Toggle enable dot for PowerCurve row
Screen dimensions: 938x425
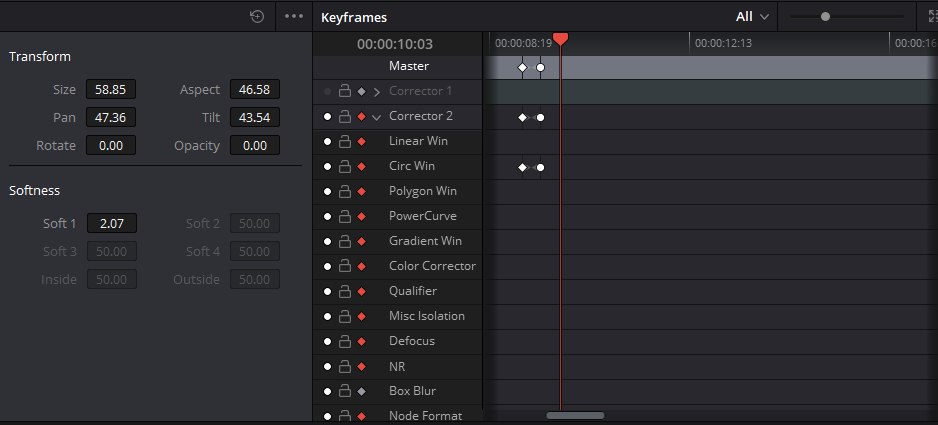327,216
